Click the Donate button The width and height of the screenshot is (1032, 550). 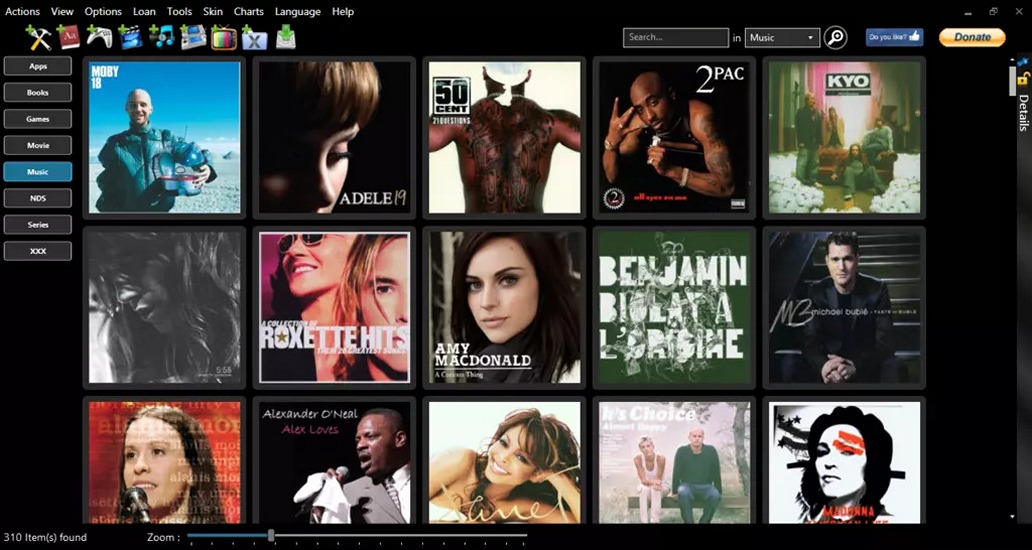pos(972,38)
